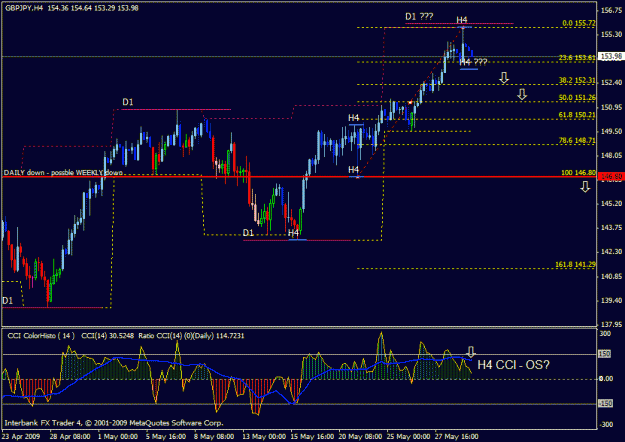625x442 pixels.
Task: Click the '61.8 150.21' Fibonacci level label
Action: click(x=577, y=115)
